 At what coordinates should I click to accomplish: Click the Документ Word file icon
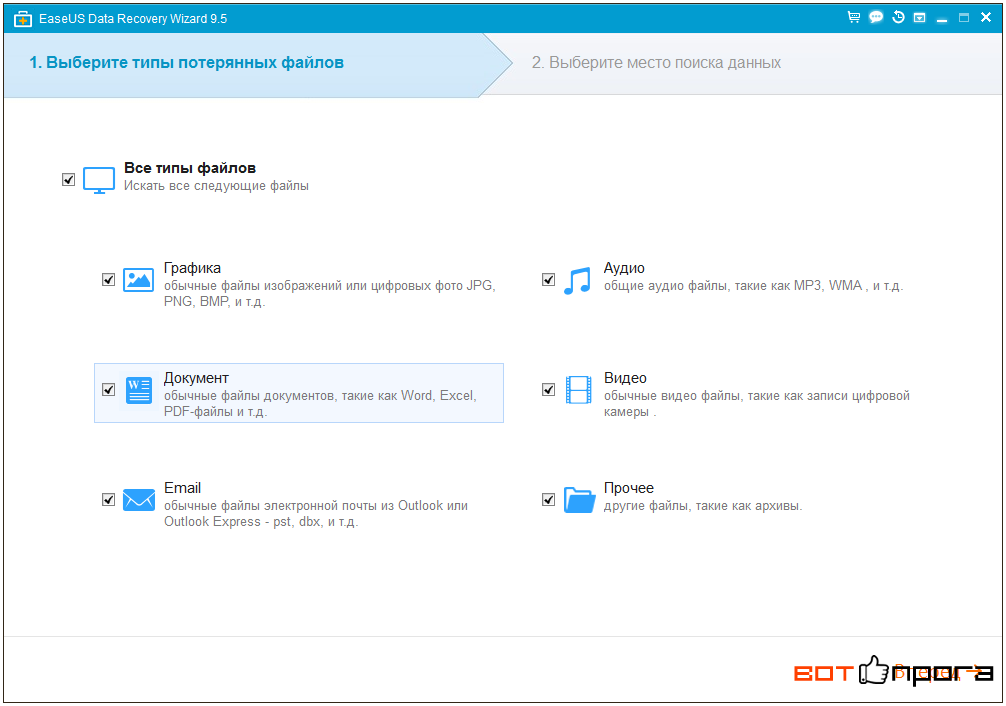click(139, 390)
